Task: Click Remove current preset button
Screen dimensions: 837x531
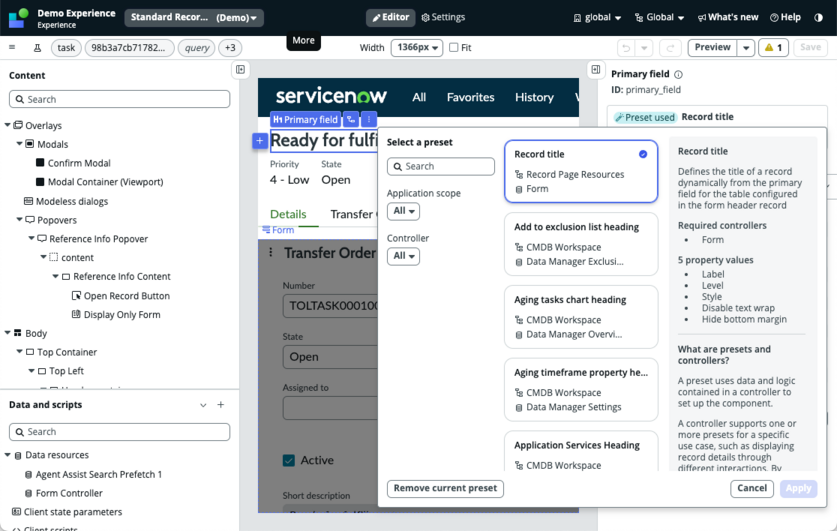Action: (x=445, y=488)
